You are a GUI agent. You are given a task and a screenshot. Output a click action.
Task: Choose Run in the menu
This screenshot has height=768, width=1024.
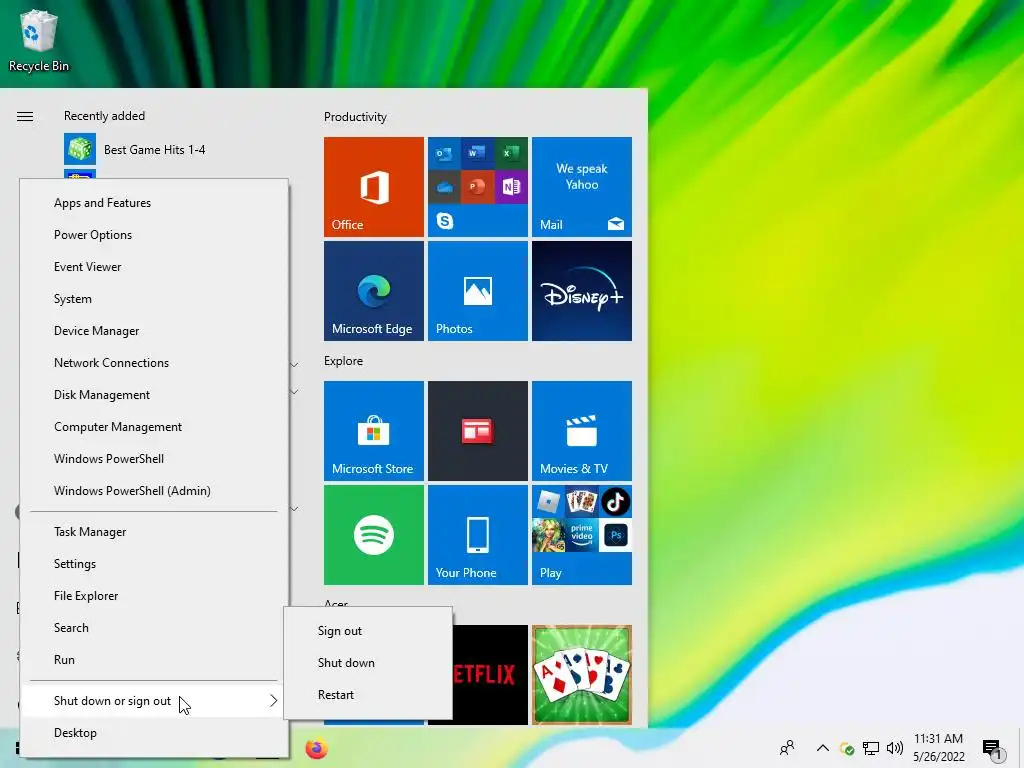154,660
